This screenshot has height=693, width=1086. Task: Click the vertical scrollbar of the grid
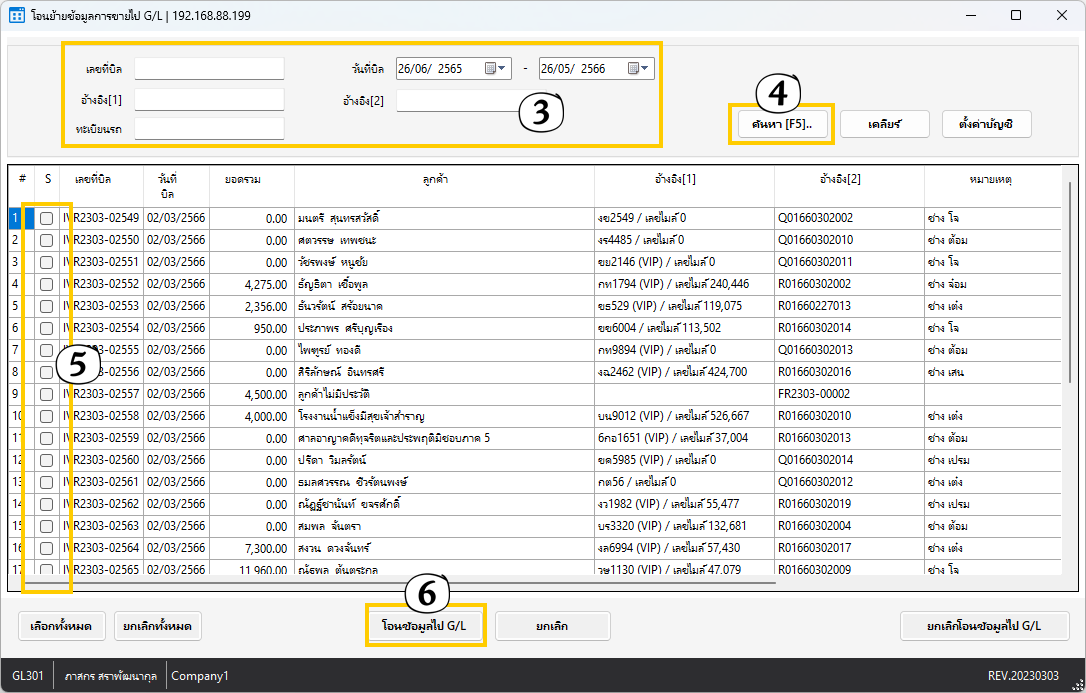(x=1069, y=300)
